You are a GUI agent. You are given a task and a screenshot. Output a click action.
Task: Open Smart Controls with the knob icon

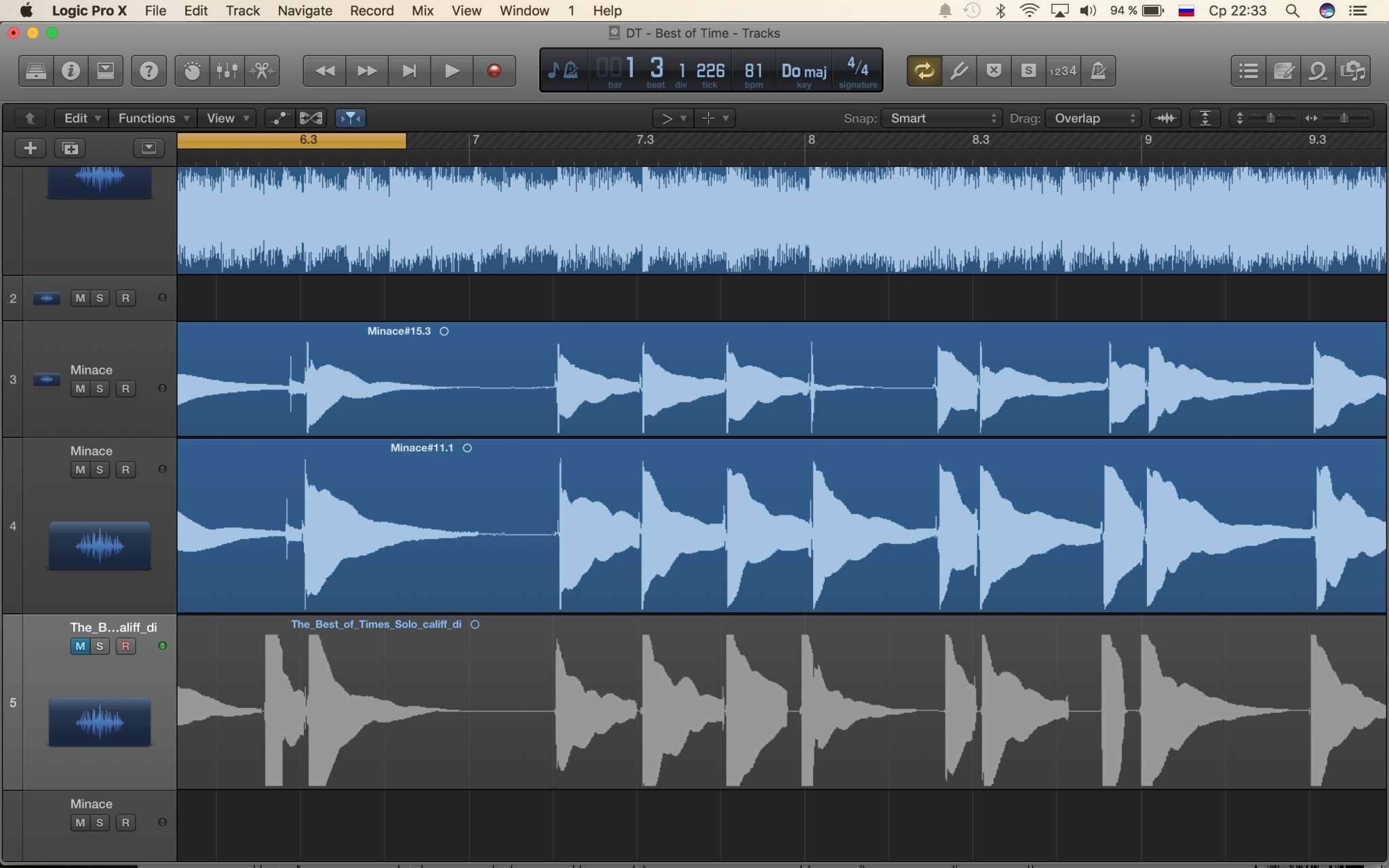(x=192, y=71)
